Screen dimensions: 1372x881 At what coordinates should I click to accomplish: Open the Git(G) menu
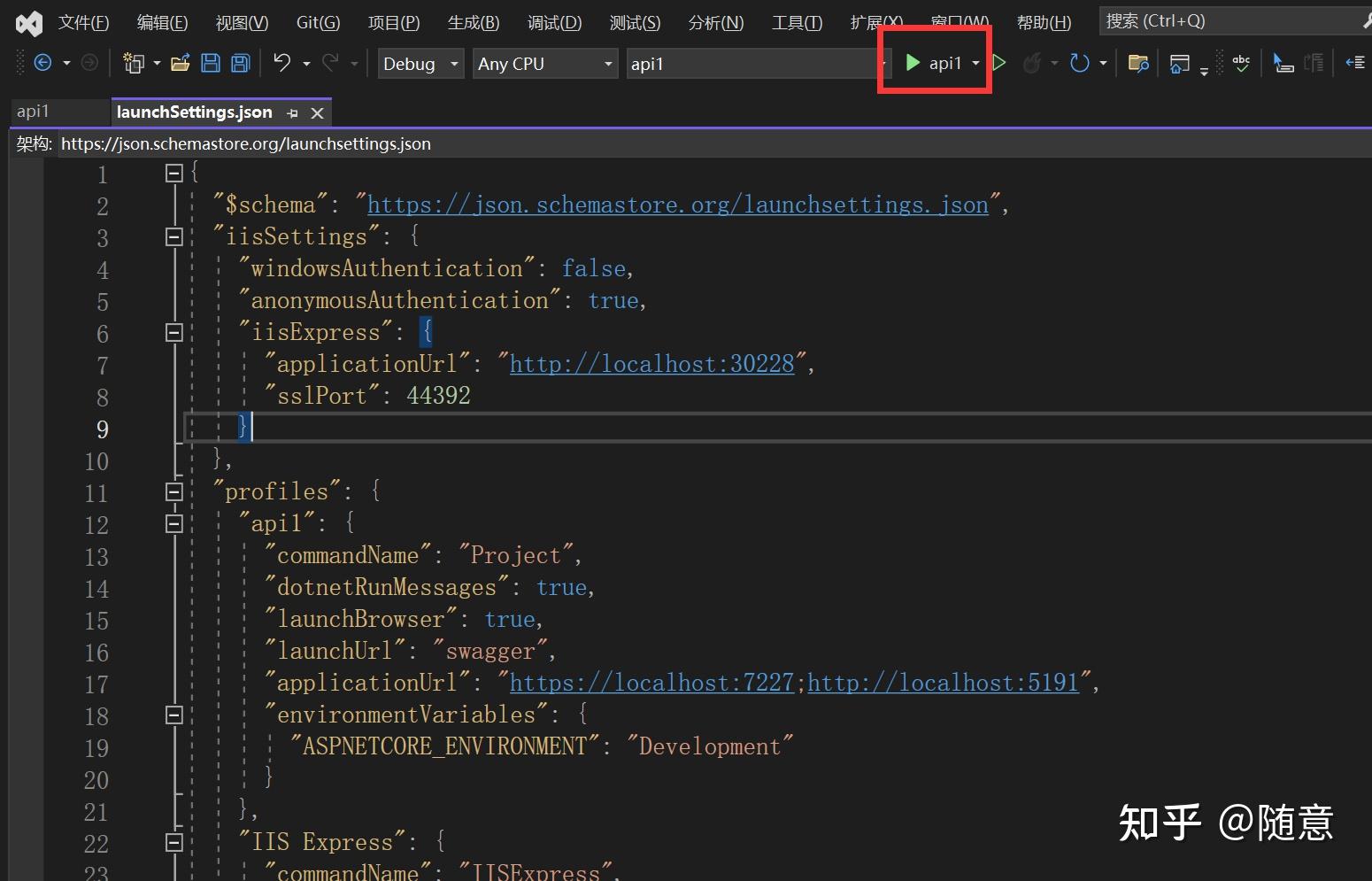(318, 23)
